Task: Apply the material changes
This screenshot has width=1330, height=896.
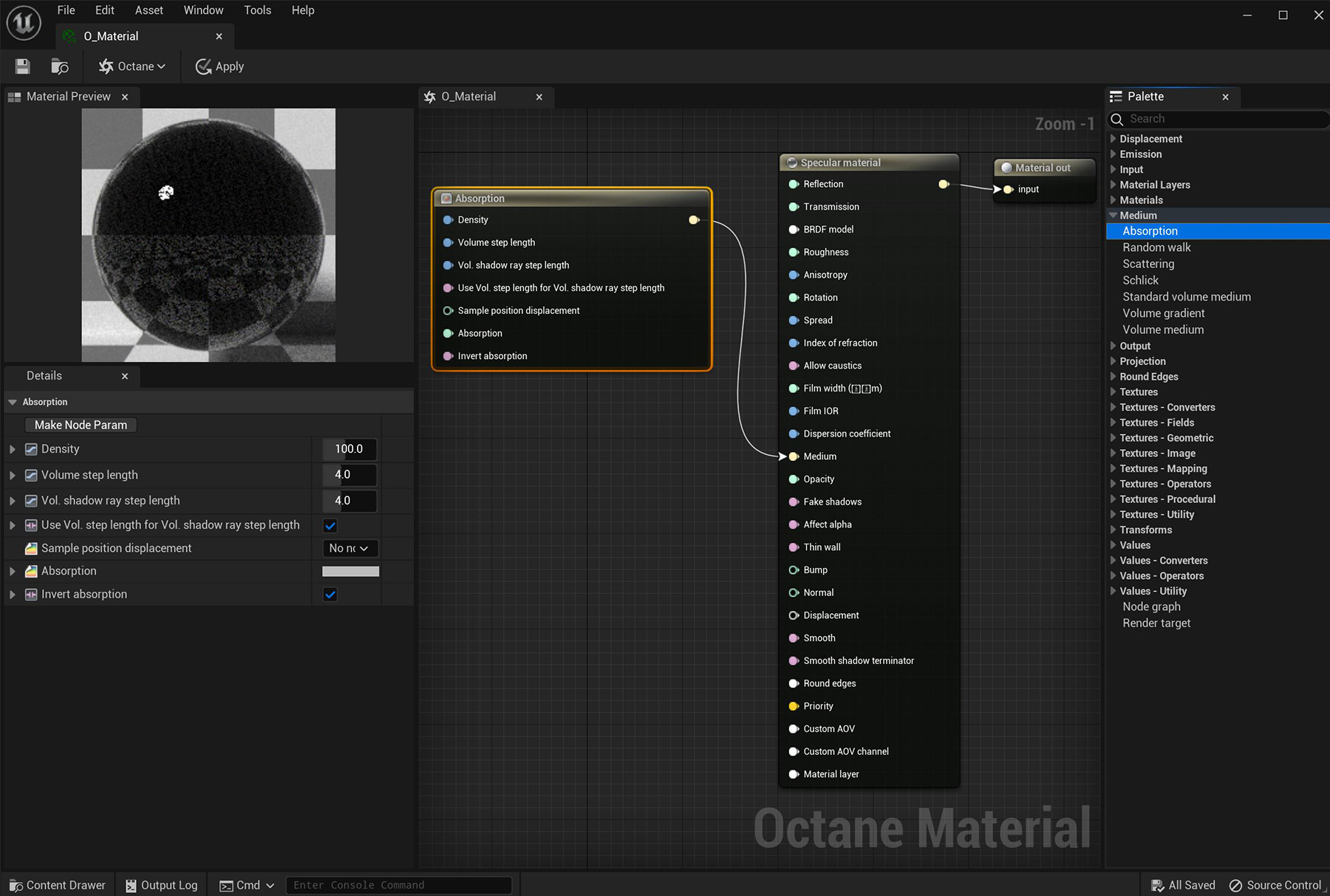Action: (x=219, y=66)
